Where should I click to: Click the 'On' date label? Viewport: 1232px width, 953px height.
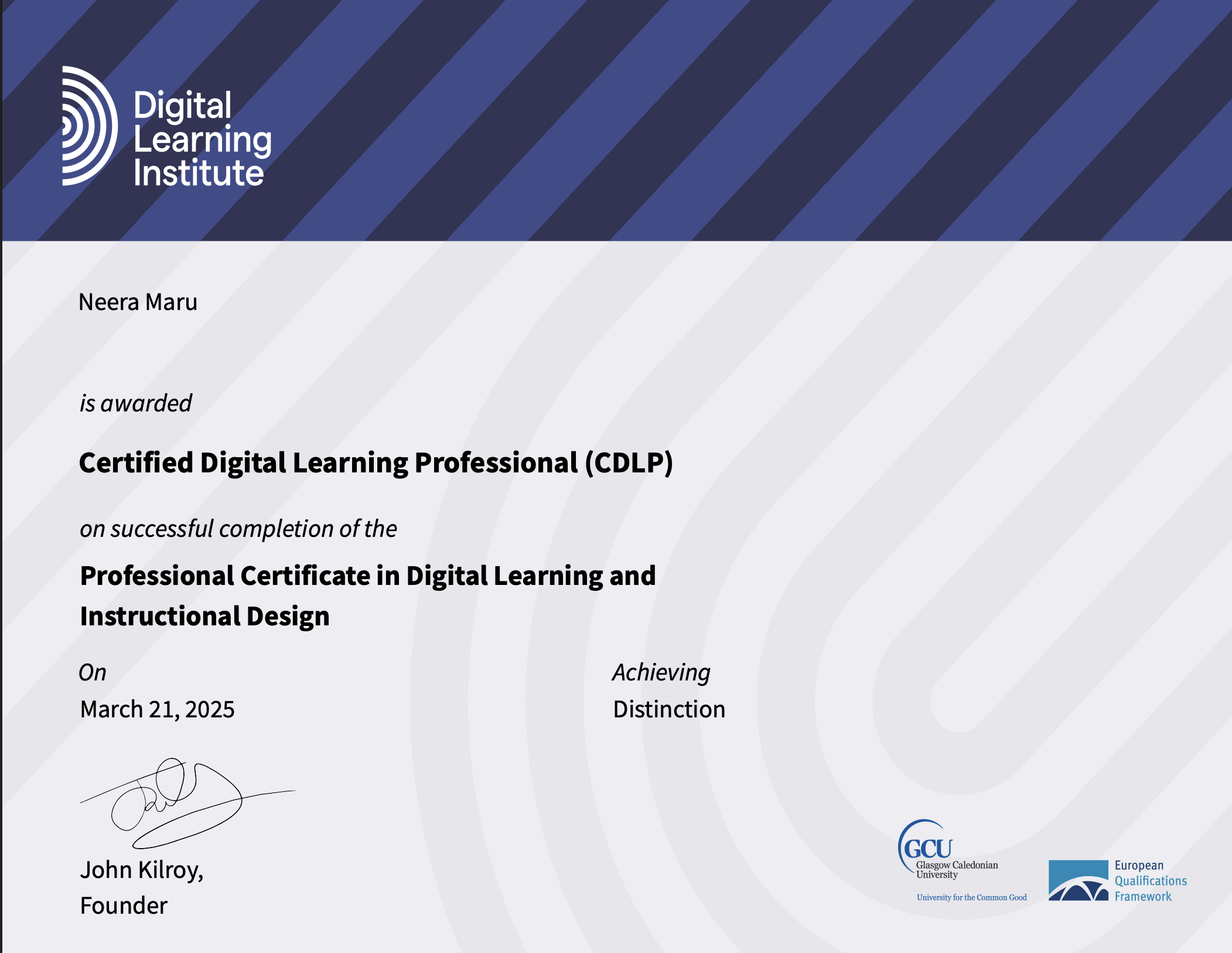tap(93, 672)
